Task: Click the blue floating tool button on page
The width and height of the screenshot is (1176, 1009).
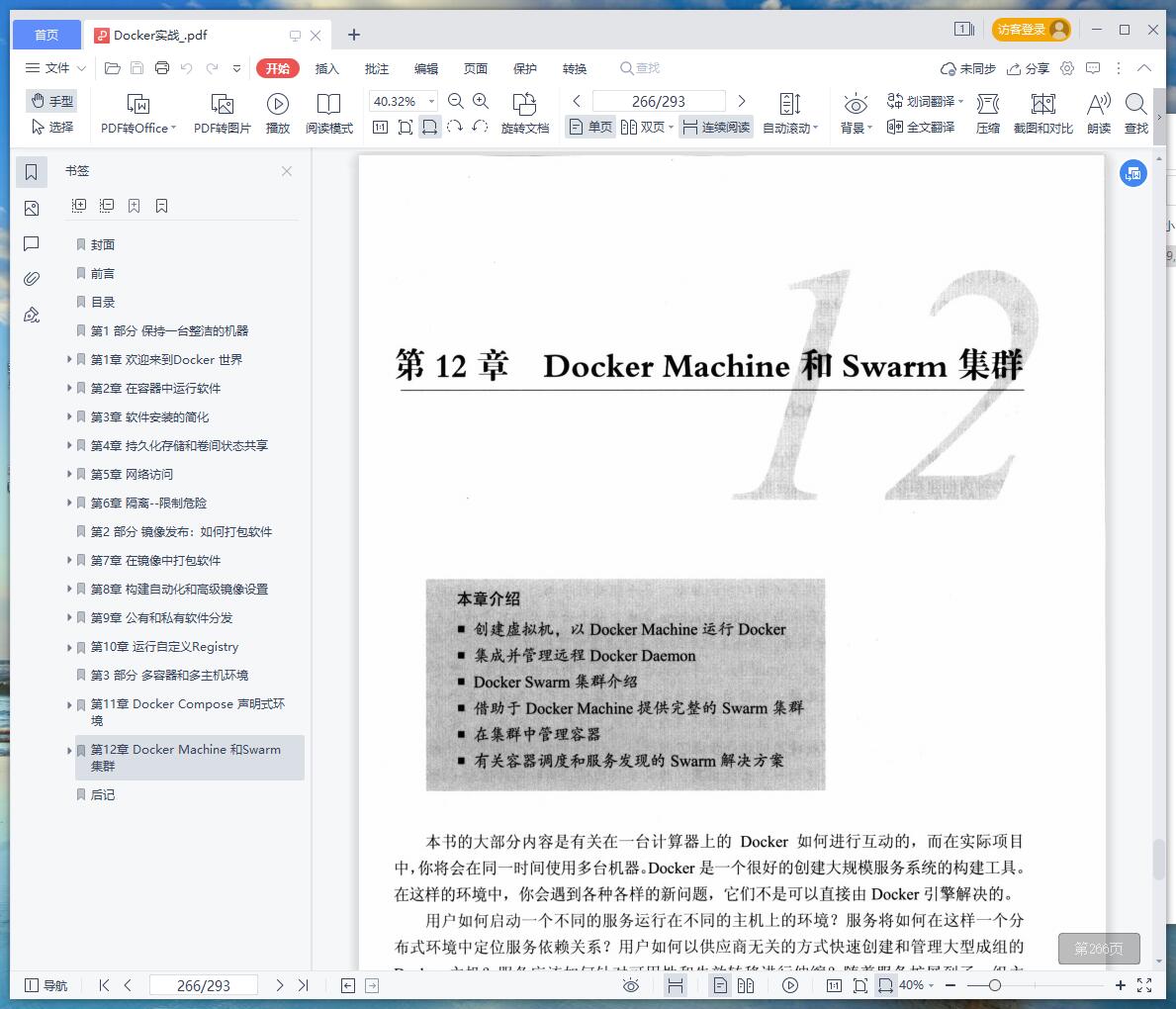Action: [x=1132, y=173]
